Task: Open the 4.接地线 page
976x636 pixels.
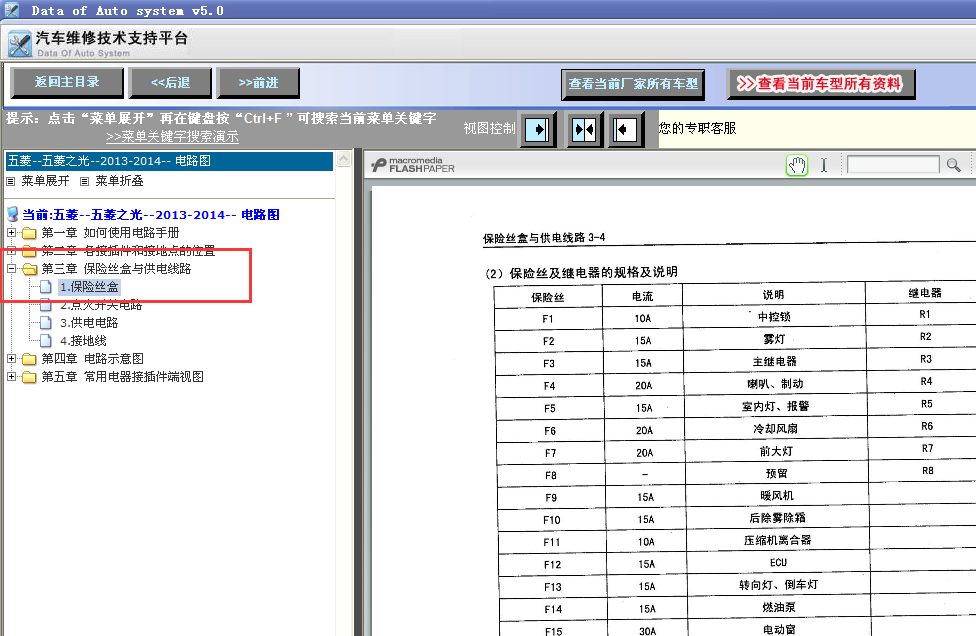Action: coord(83,341)
